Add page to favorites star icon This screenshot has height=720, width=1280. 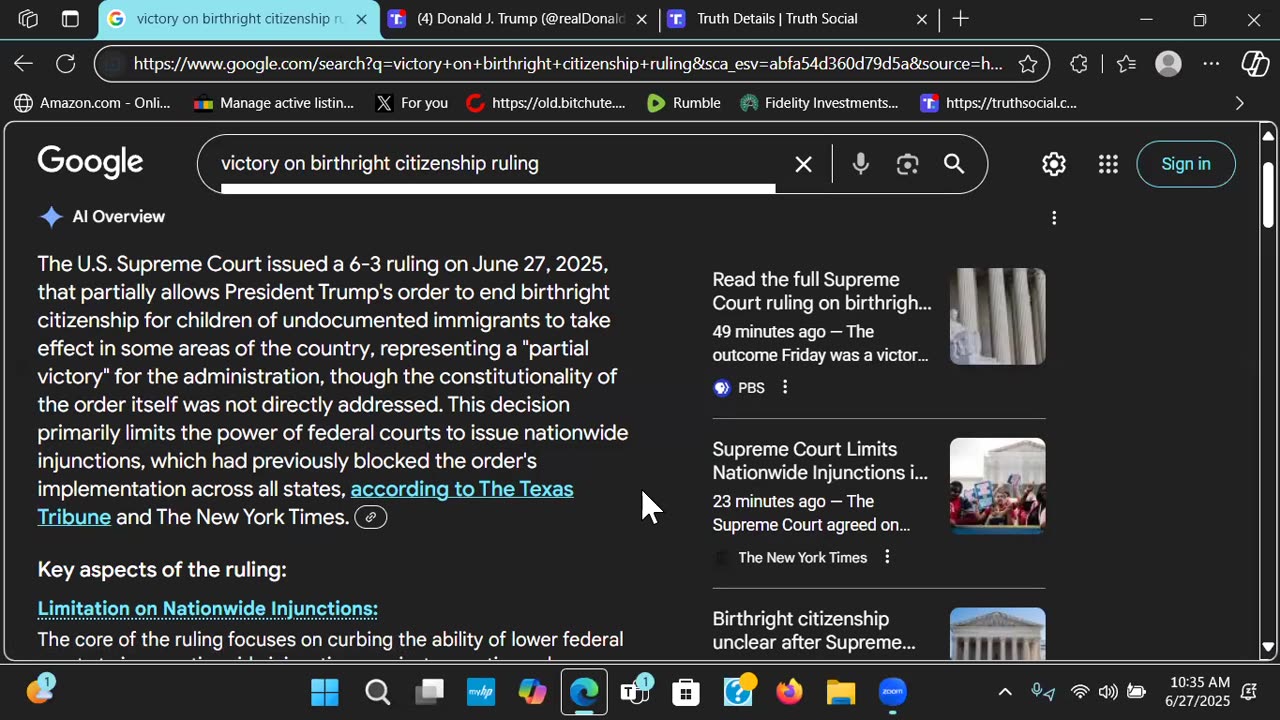click(1028, 64)
